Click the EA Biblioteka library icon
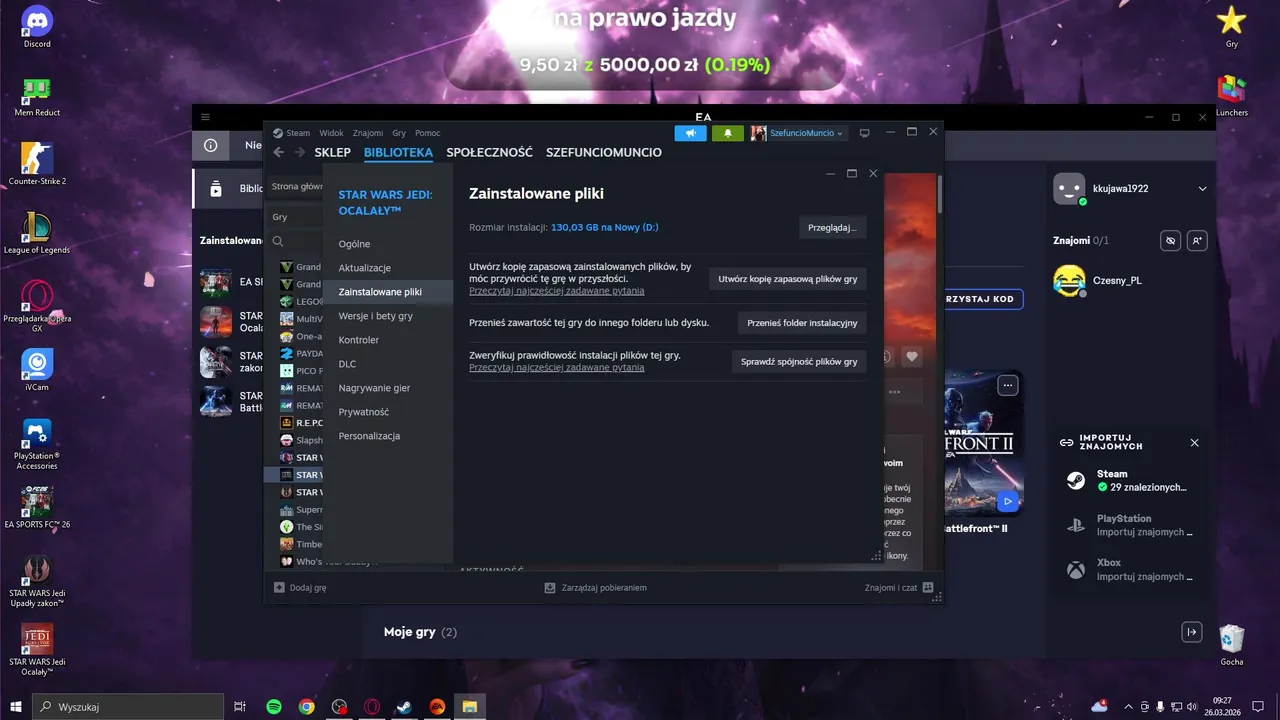This screenshot has width=1280, height=720. click(x=216, y=188)
